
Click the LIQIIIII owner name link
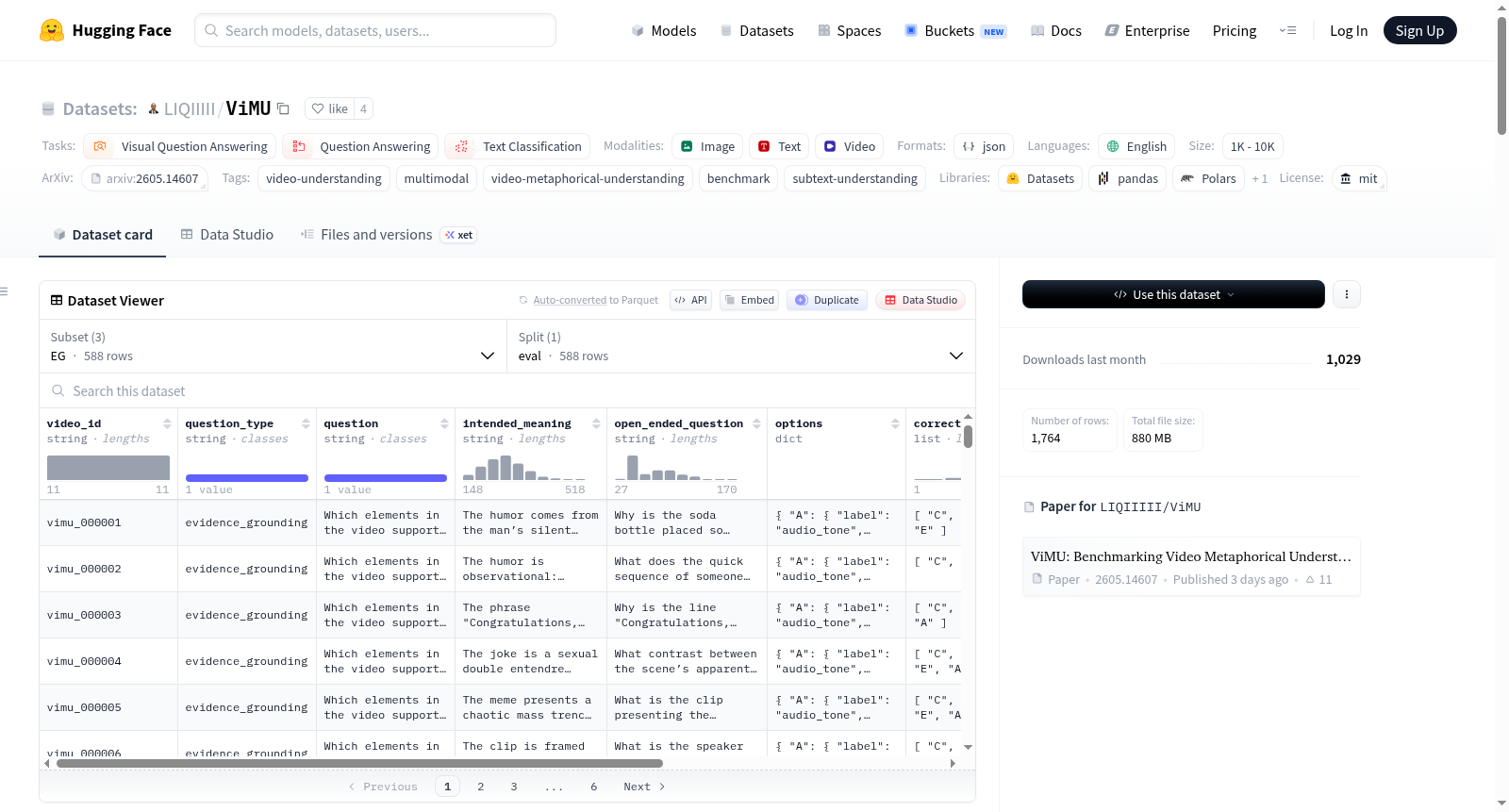pos(190,108)
